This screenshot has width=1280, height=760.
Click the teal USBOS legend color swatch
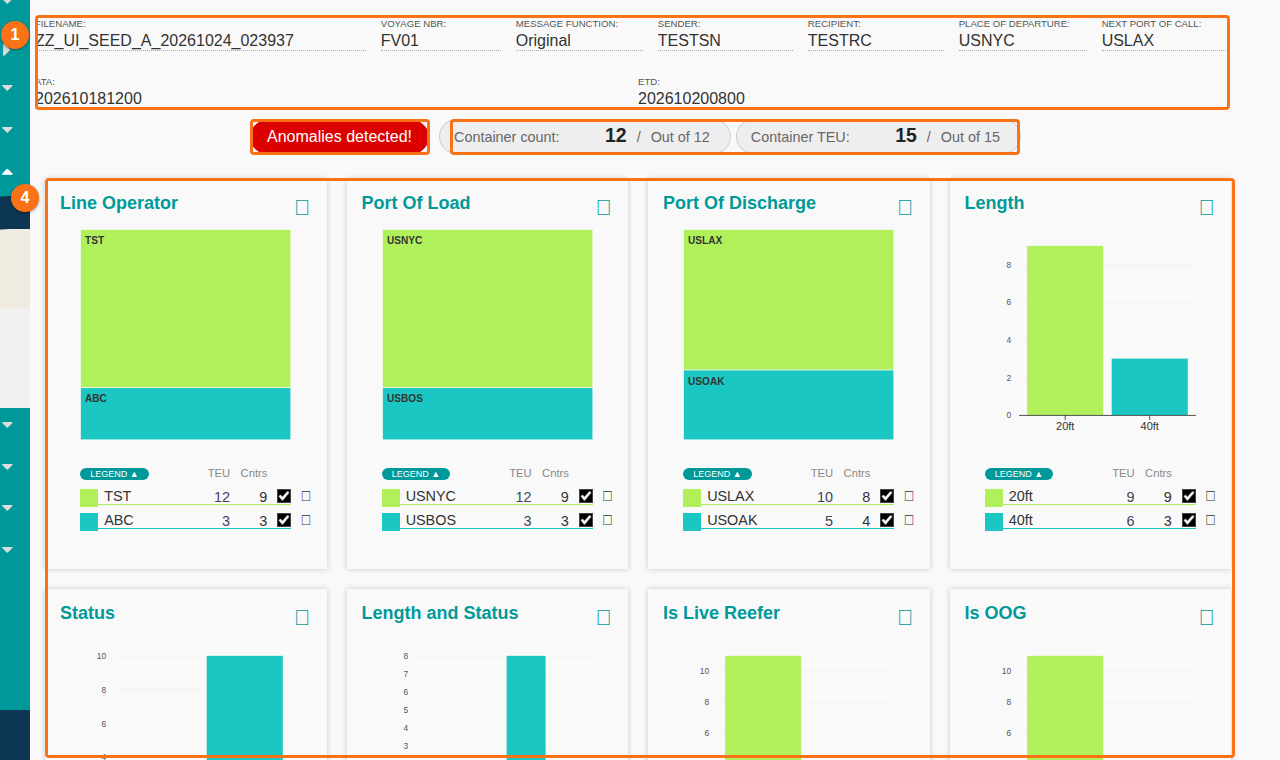click(x=391, y=521)
